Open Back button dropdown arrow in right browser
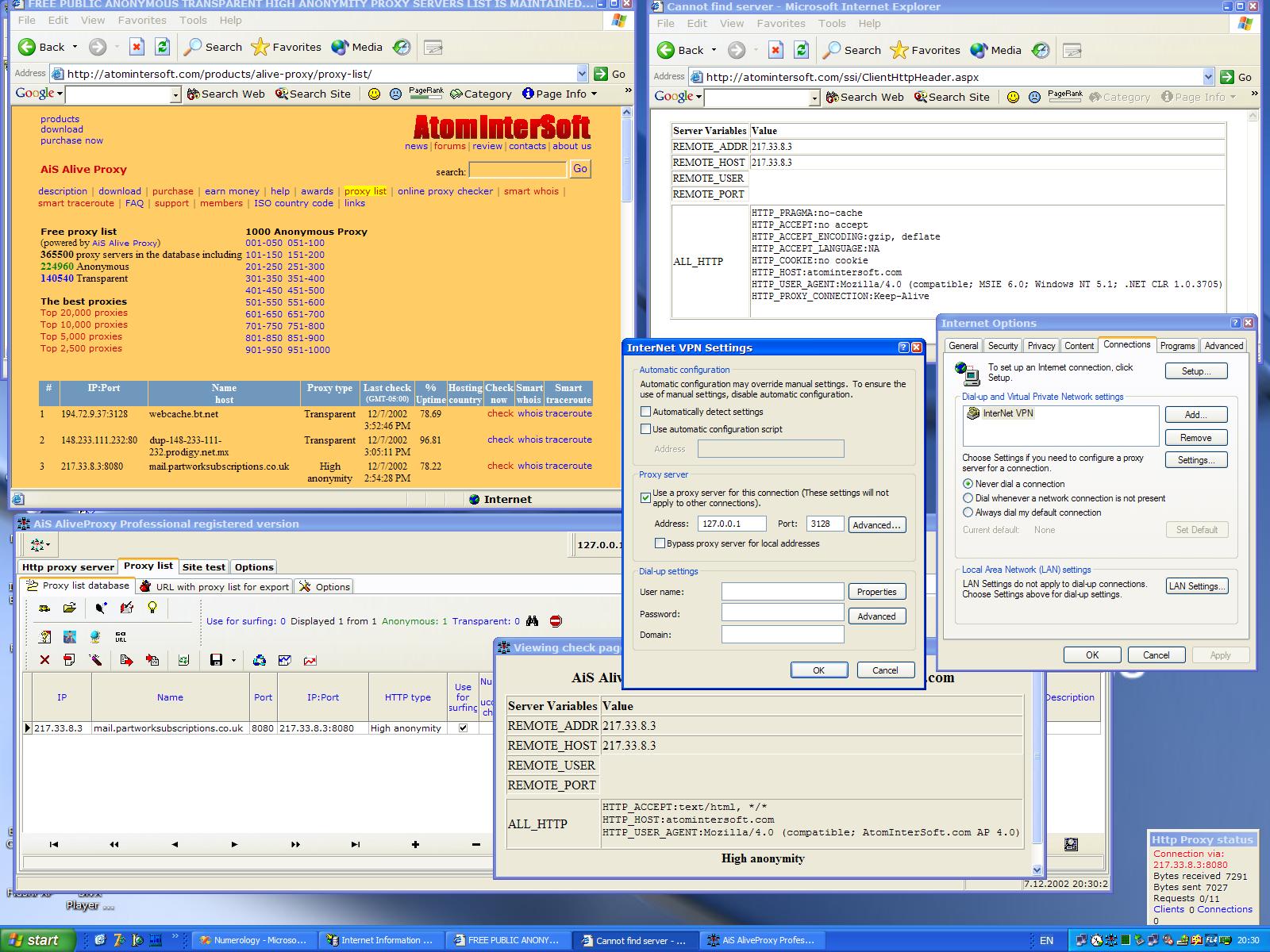The image size is (1270, 952). point(714,50)
